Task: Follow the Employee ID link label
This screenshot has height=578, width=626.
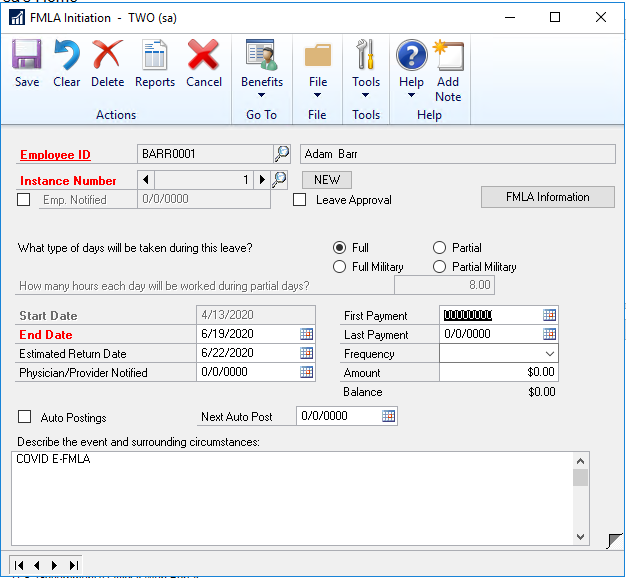Action: tap(55, 155)
